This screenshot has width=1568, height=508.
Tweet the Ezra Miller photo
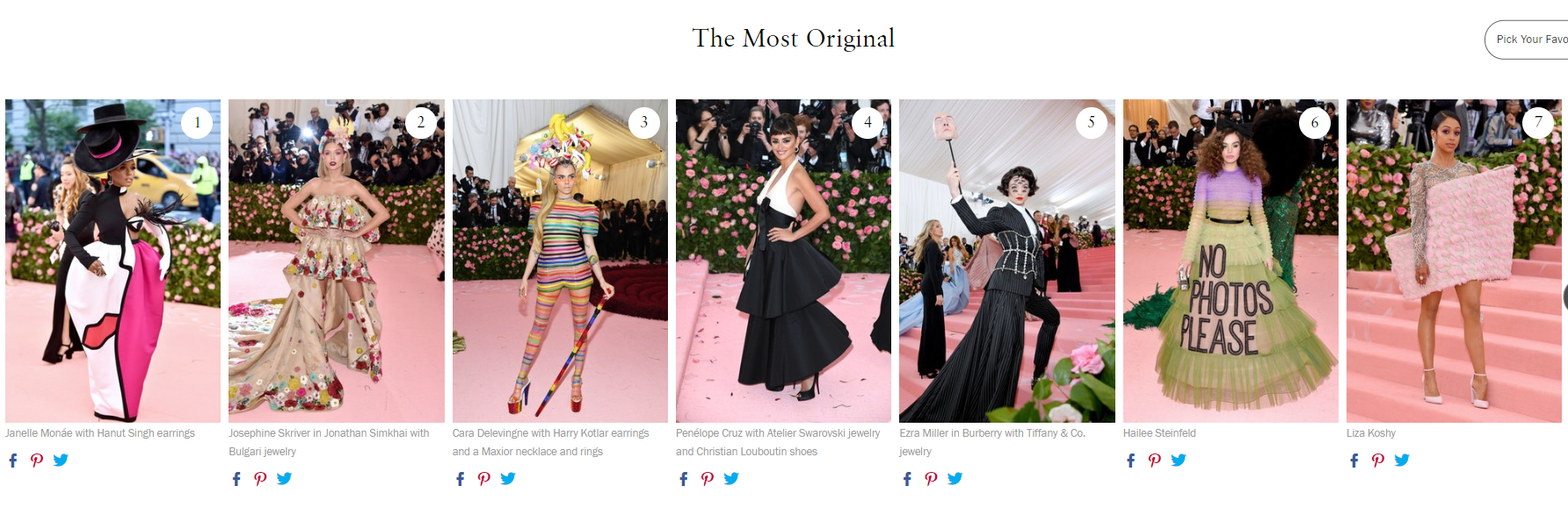[x=955, y=478]
